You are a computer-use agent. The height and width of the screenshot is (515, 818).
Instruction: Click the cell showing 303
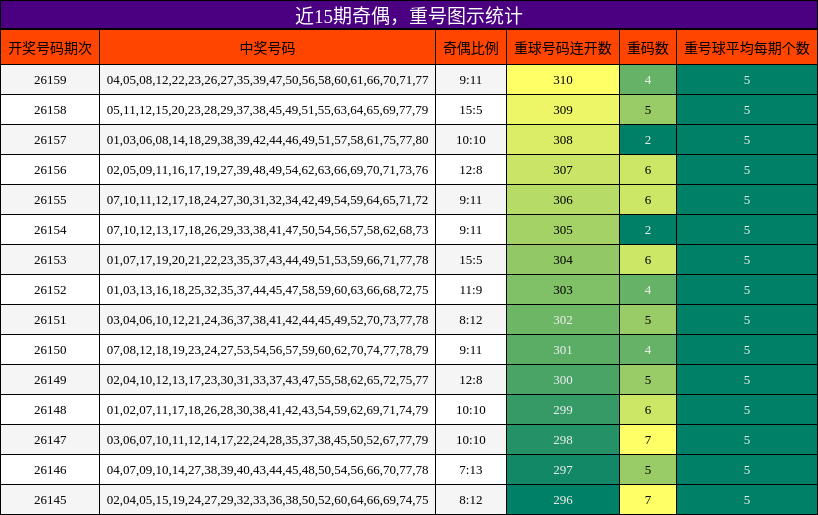click(x=563, y=290)
